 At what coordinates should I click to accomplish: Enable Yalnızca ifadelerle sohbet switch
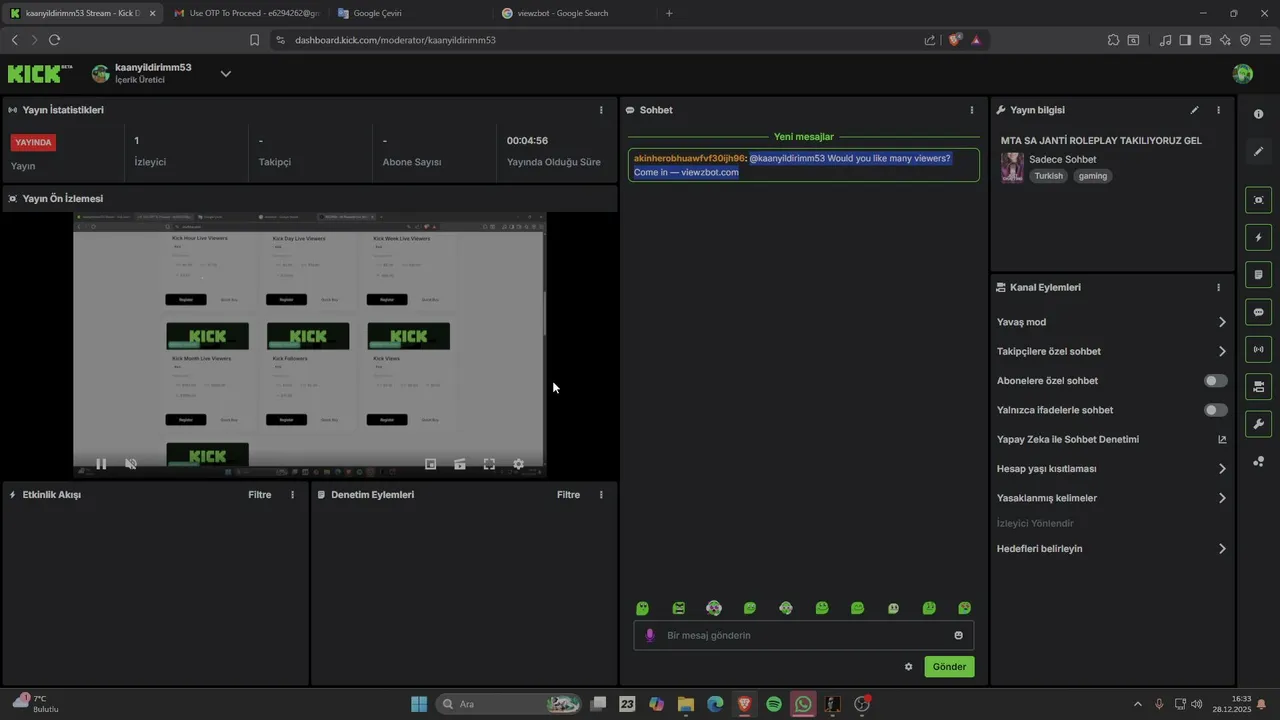(x=1216, y=410)
